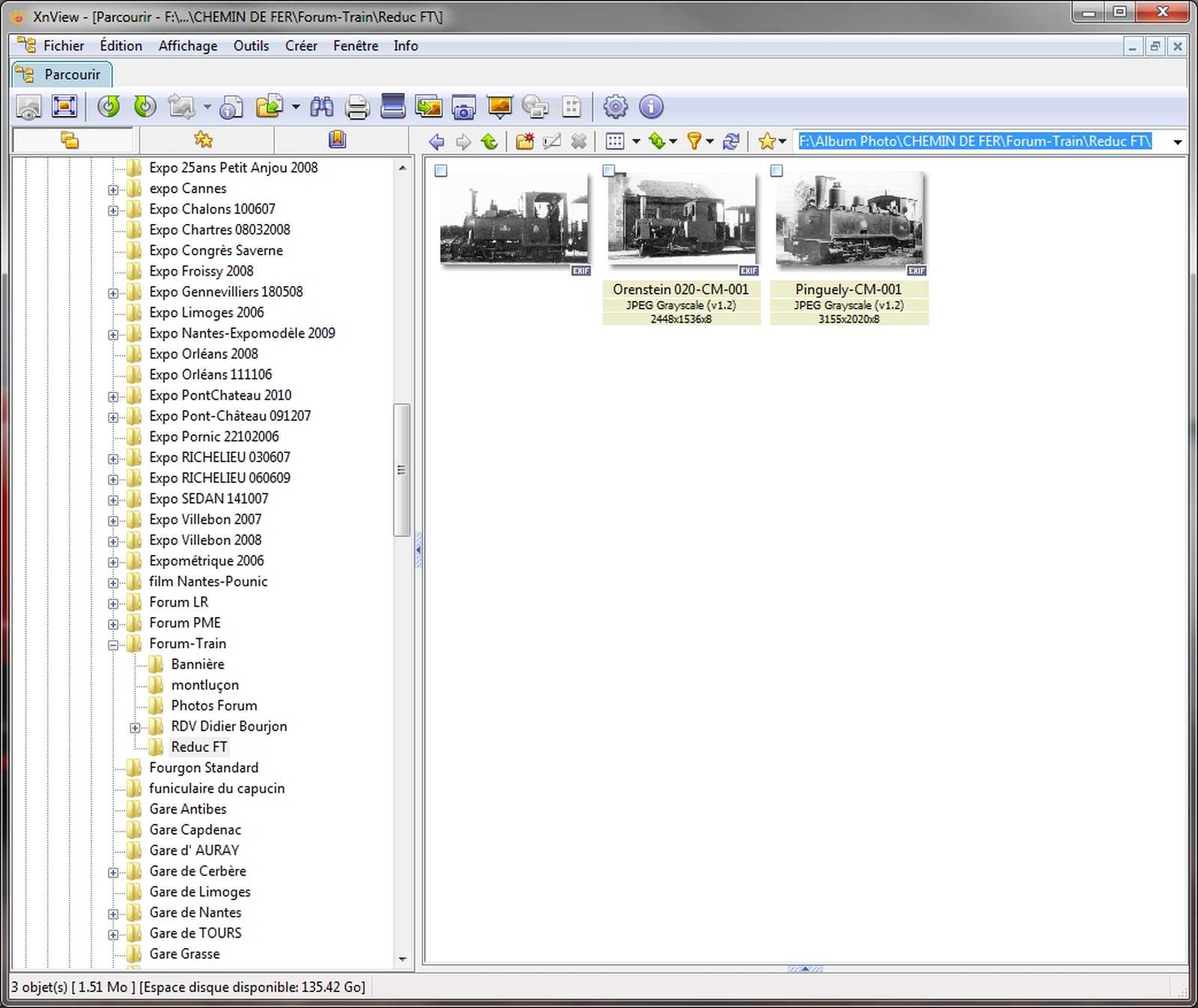The image size is (1198, 1008).
Task: Click the filter funnel icon
Action: click(x=694, y=141)
